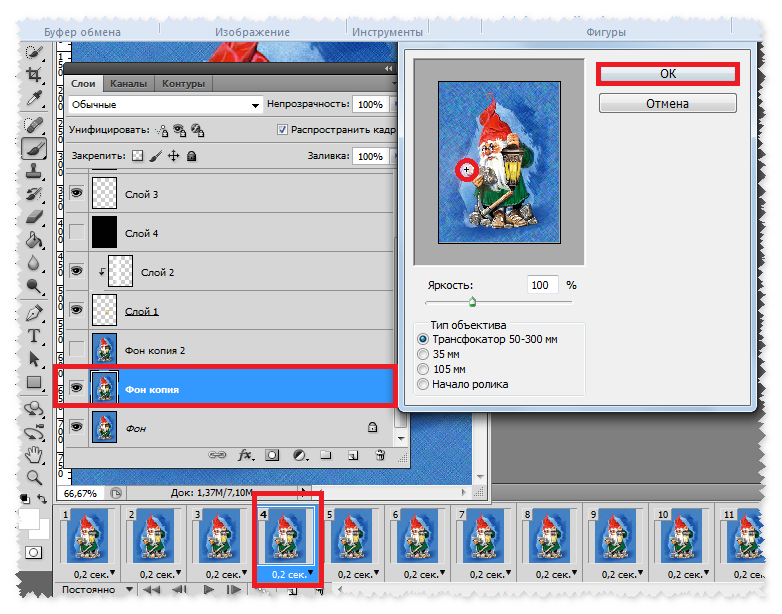782x614 pixels.
Task: Select the Dodge tool
Action: click(x=34, y=286)
